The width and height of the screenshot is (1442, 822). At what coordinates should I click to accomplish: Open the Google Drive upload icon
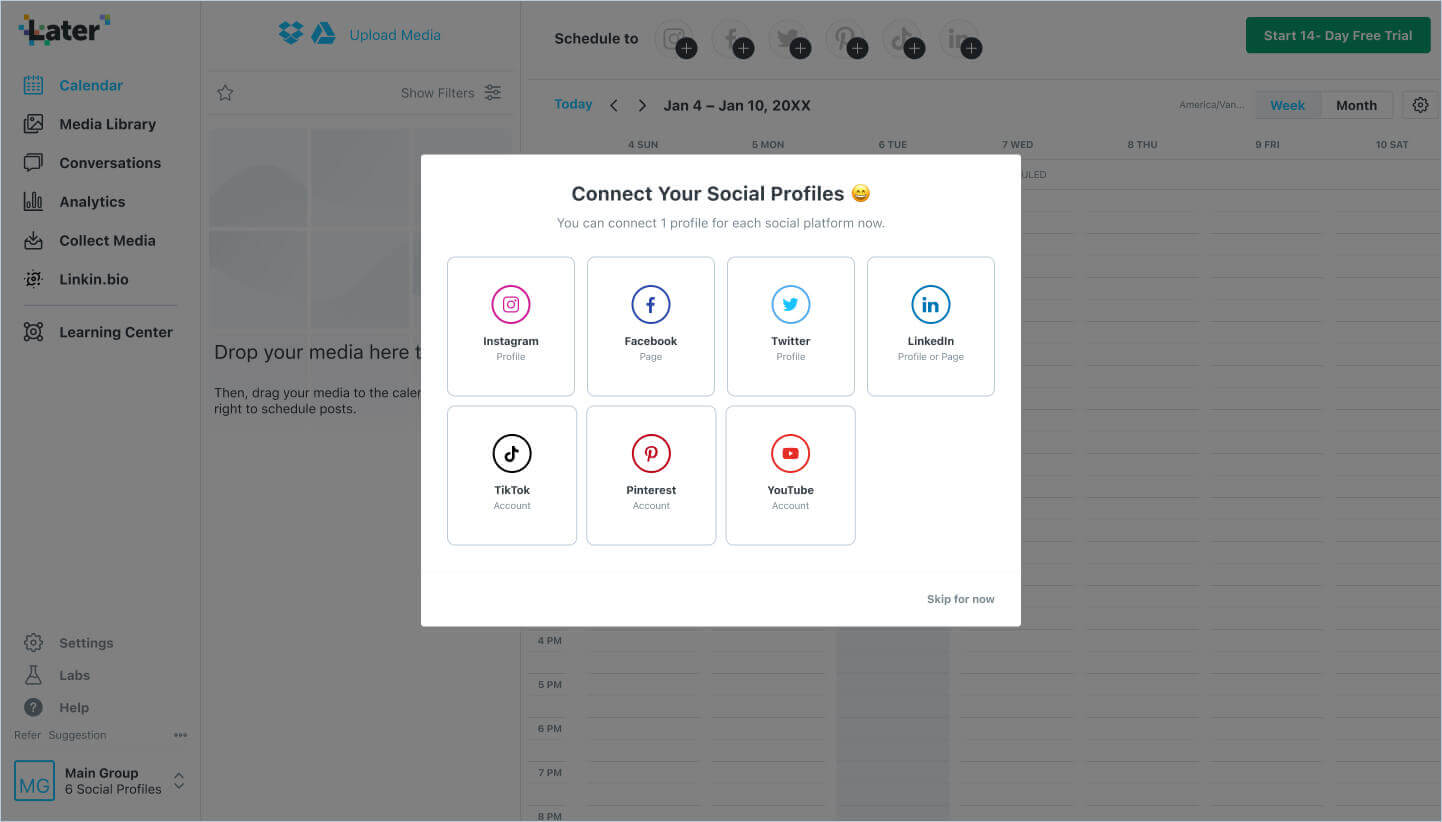(x=323, y=34)
